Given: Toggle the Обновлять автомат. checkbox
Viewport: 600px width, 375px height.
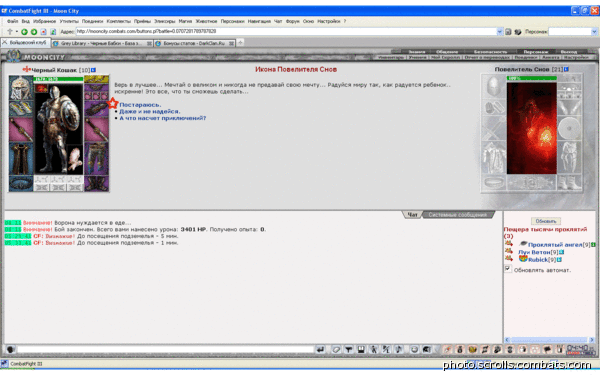Looking at the screenshot, I should [507, 269].
